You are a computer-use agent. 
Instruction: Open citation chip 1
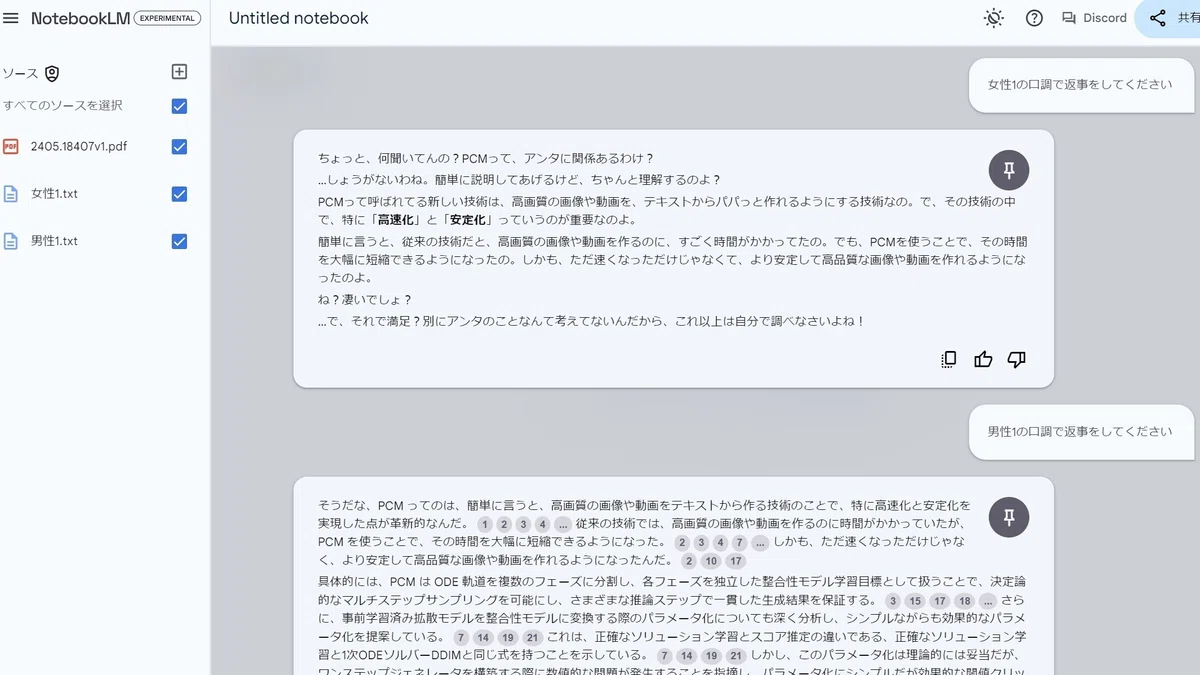[485, 524]
